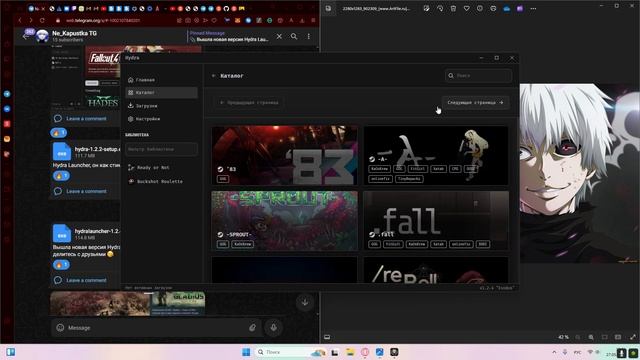This screenshot has width=640, height=360.
Task: Click fire reaction under hydra-1.2.2-setup post
Action: pos(61,176)
